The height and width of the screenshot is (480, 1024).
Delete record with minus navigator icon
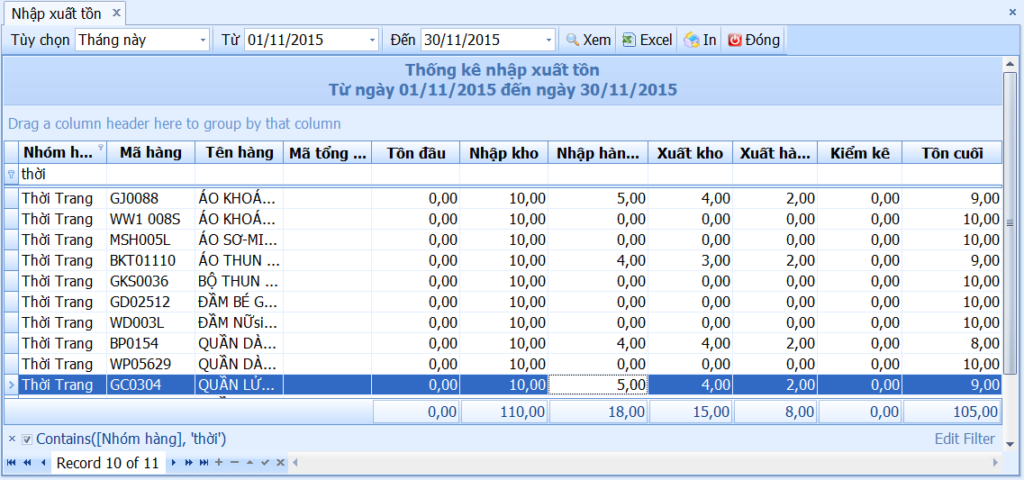coord(234,462)
